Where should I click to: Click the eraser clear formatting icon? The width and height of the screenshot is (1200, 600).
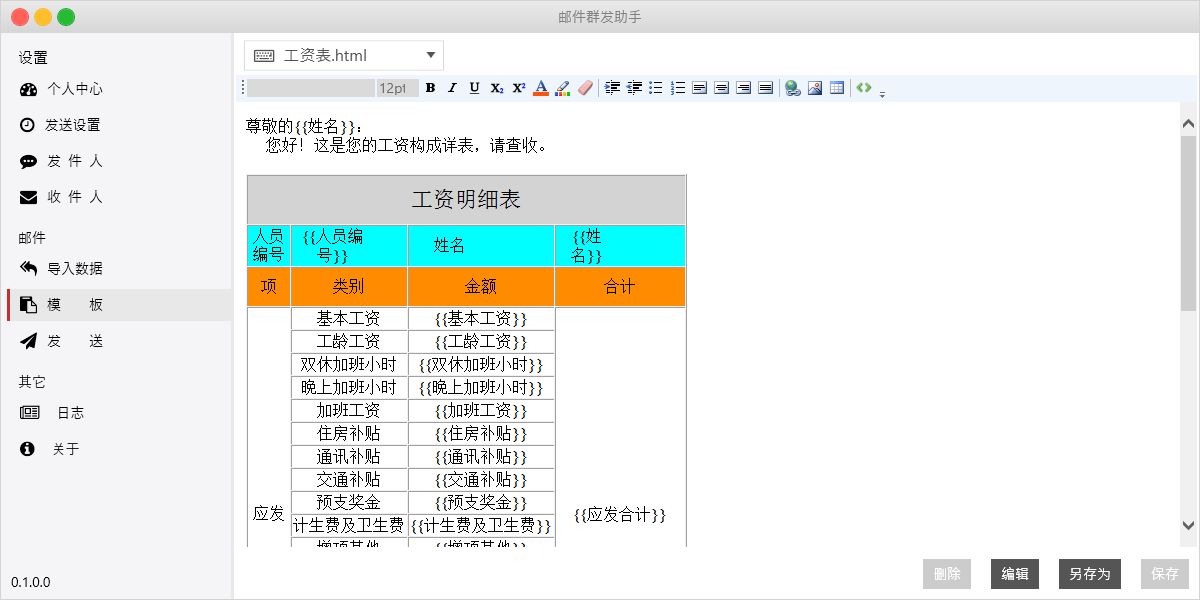(x=586, y=88)
